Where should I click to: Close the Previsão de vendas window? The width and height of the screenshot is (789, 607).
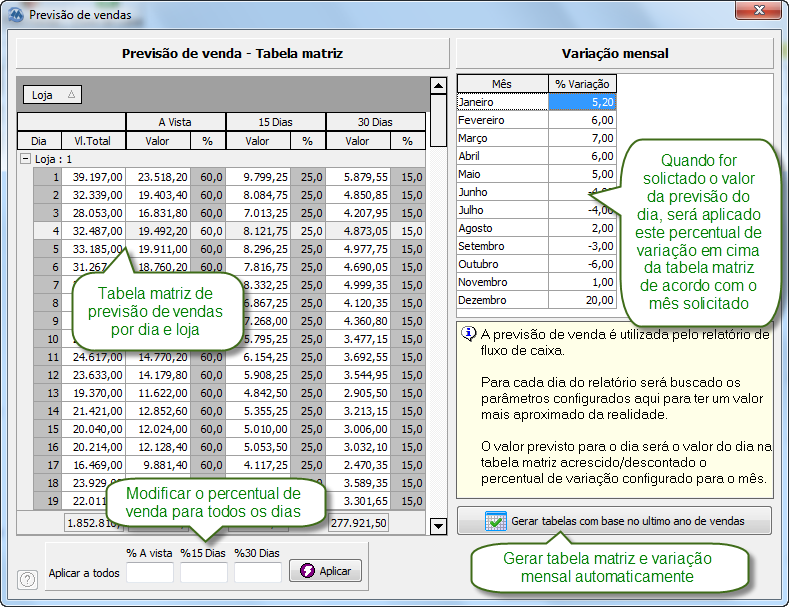[x=758, y=11]
